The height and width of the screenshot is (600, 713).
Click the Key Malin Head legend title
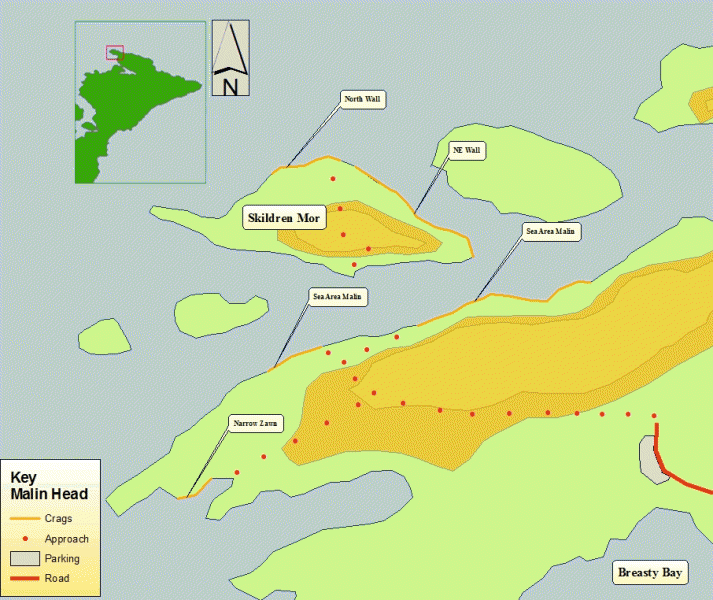[x=48, y=486]
